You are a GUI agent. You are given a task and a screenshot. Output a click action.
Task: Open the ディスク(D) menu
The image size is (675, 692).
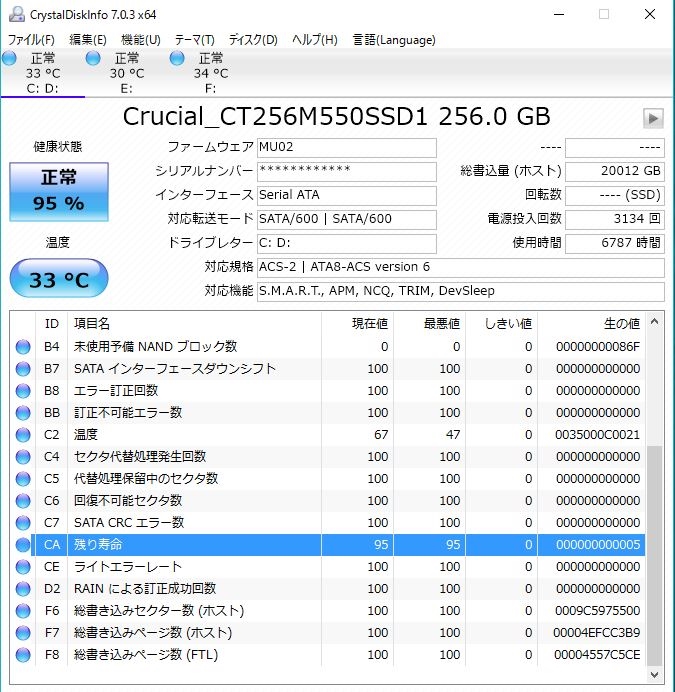(253, 40)
